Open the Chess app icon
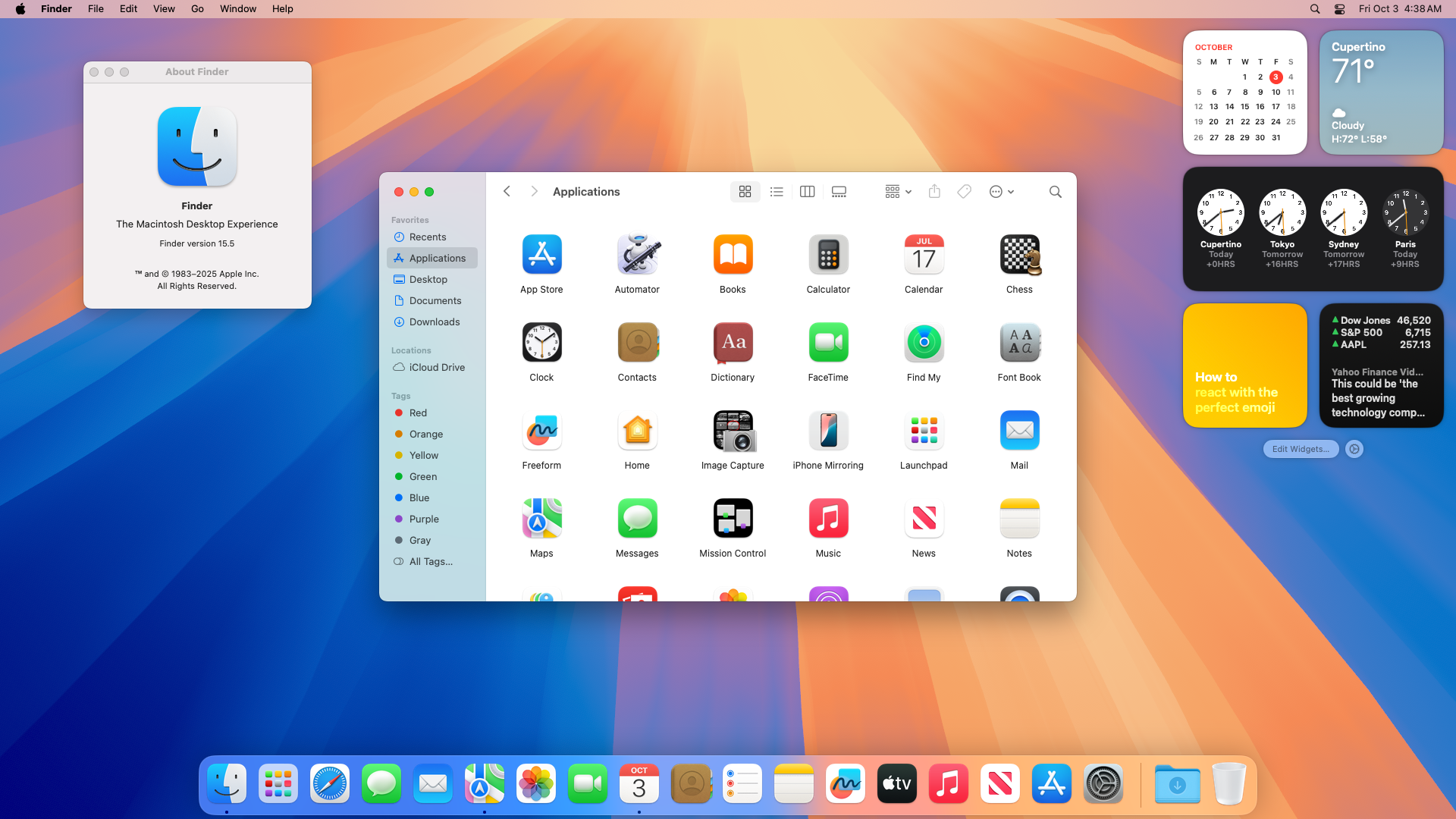The width and height of the screenshot is (1456, 819). click(x=1019, y=255)
